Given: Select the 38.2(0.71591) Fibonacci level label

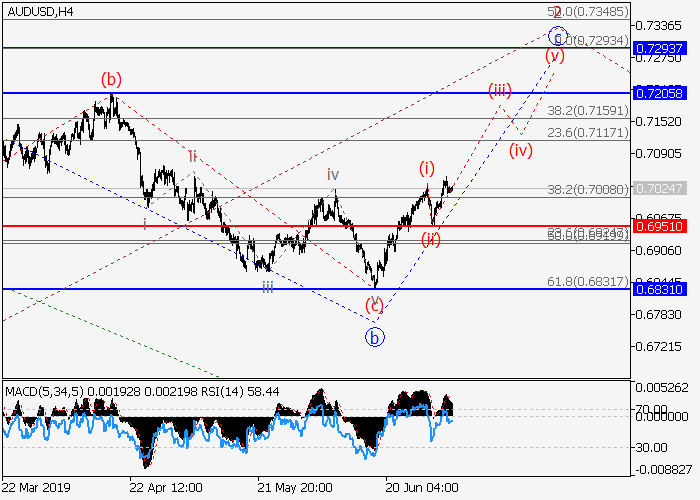Looking at the screenshot, I should [x=593, y=111].
